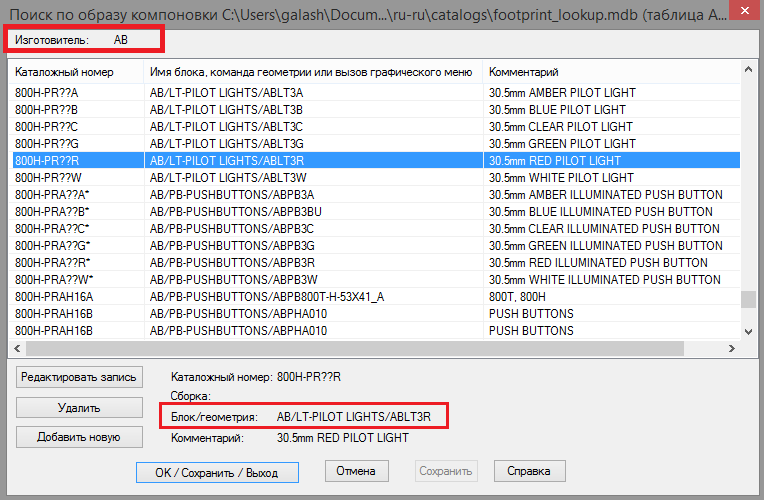Image resolution: width=764 pixels, height=500 pixels.
Task: Confirm with OK / Сохранить / Выход
Action: 217,473
